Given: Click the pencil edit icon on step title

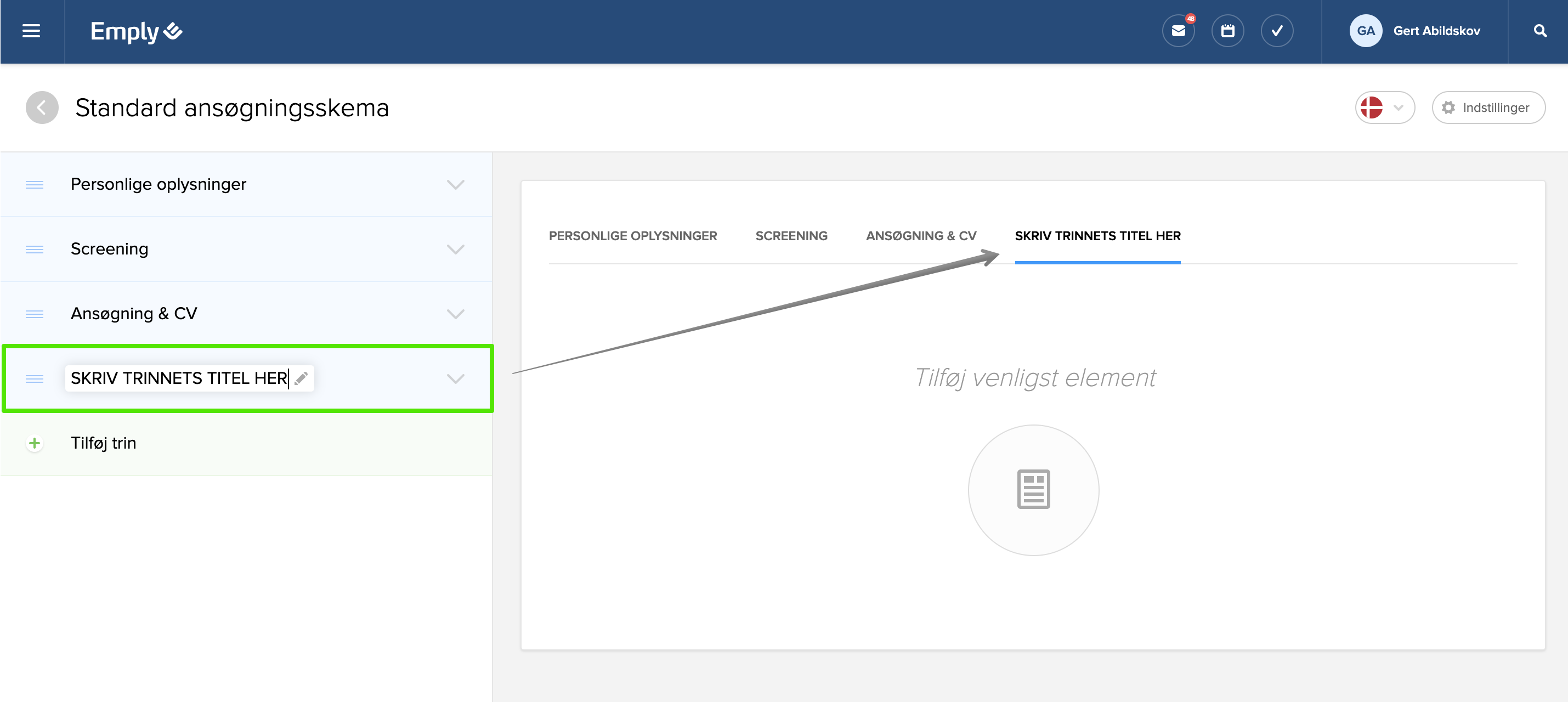Looking at the screenshot, I should (301, 378).
